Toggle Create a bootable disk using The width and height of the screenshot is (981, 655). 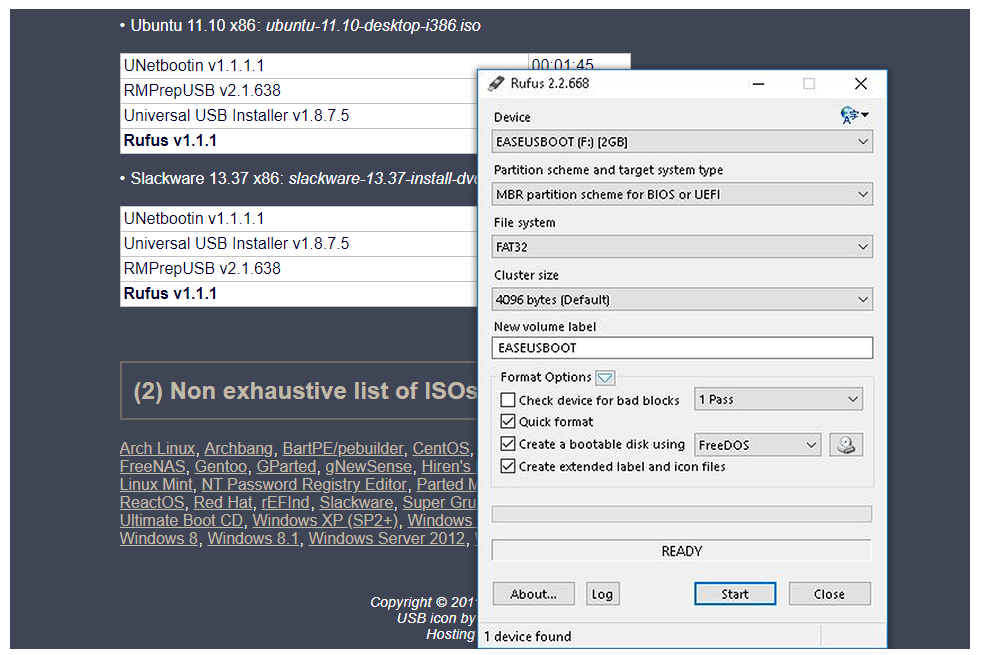(508, 445)
